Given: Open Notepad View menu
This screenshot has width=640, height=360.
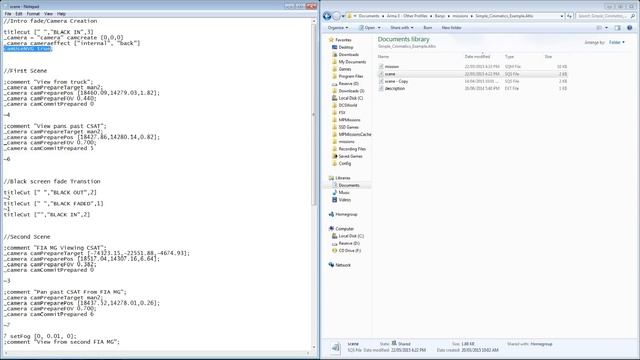Looking at the screenshot, I should [x=48, y=14].
